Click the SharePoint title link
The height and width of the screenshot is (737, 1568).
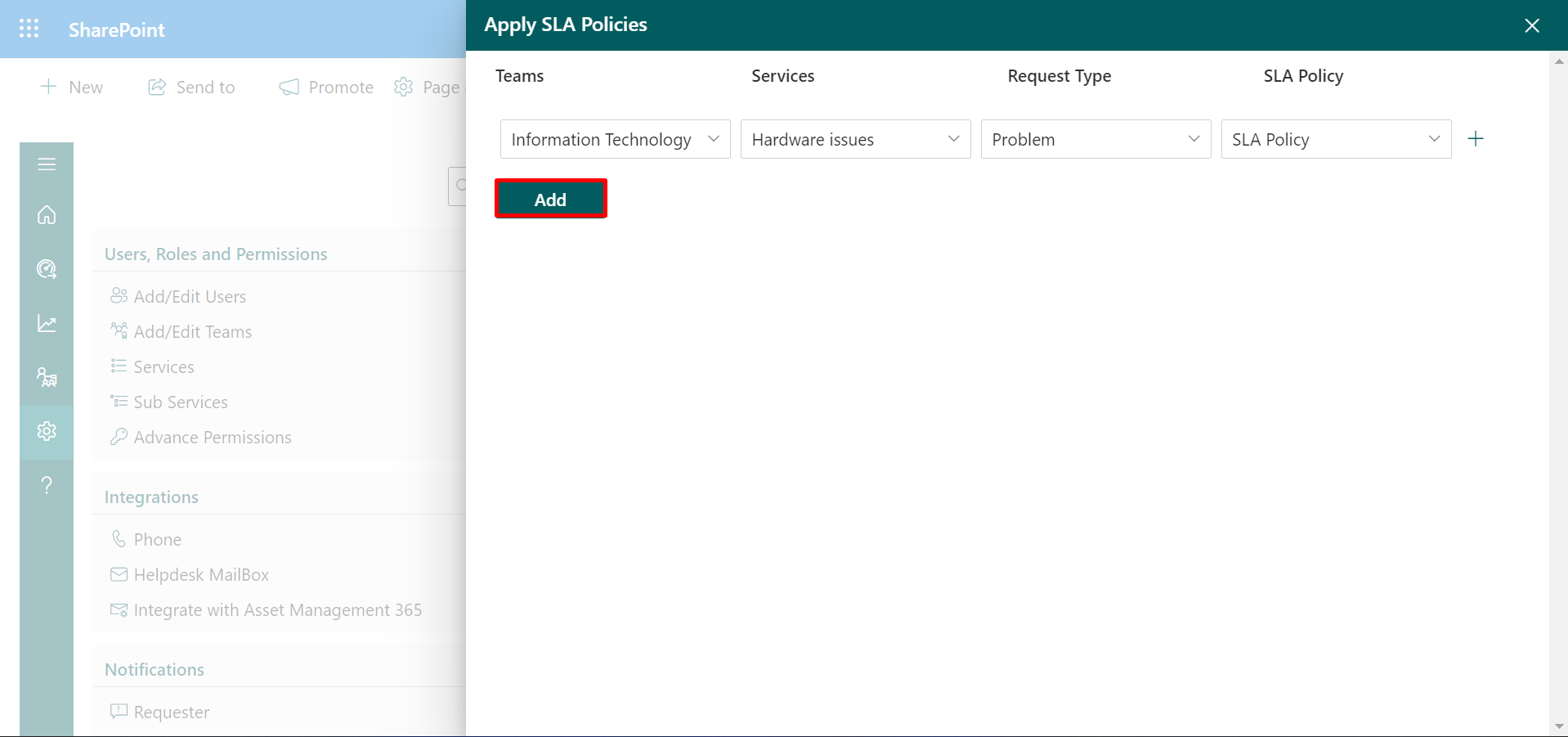(x=116, y=29)
